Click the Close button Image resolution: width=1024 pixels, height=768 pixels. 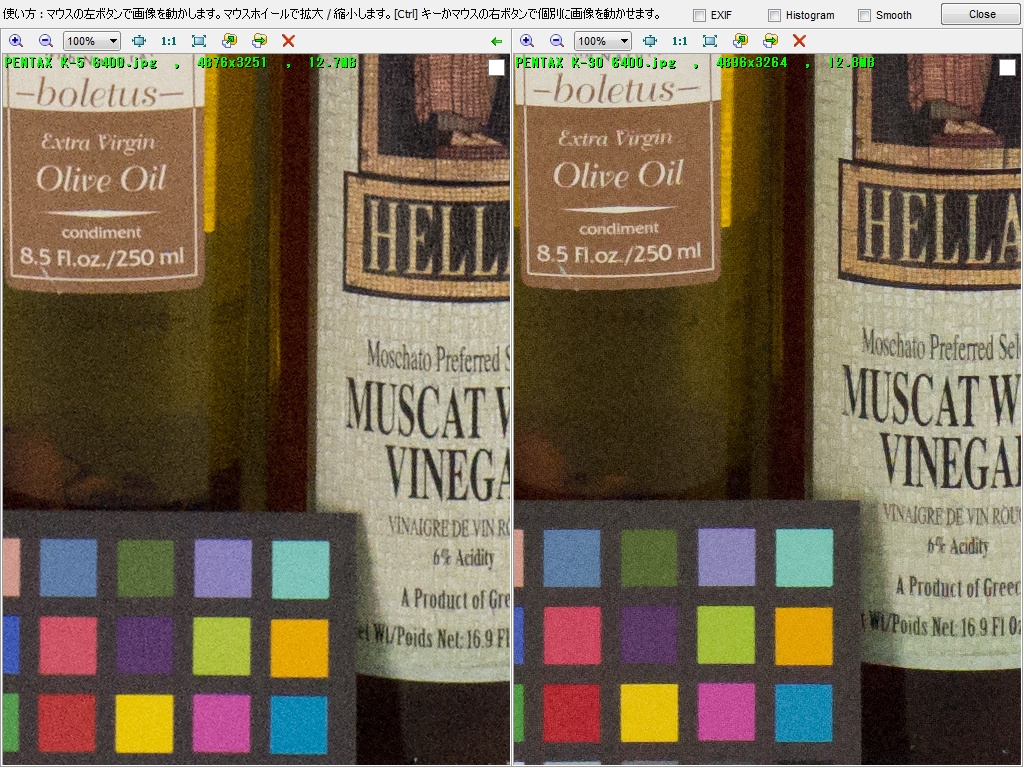coord(982,14)
